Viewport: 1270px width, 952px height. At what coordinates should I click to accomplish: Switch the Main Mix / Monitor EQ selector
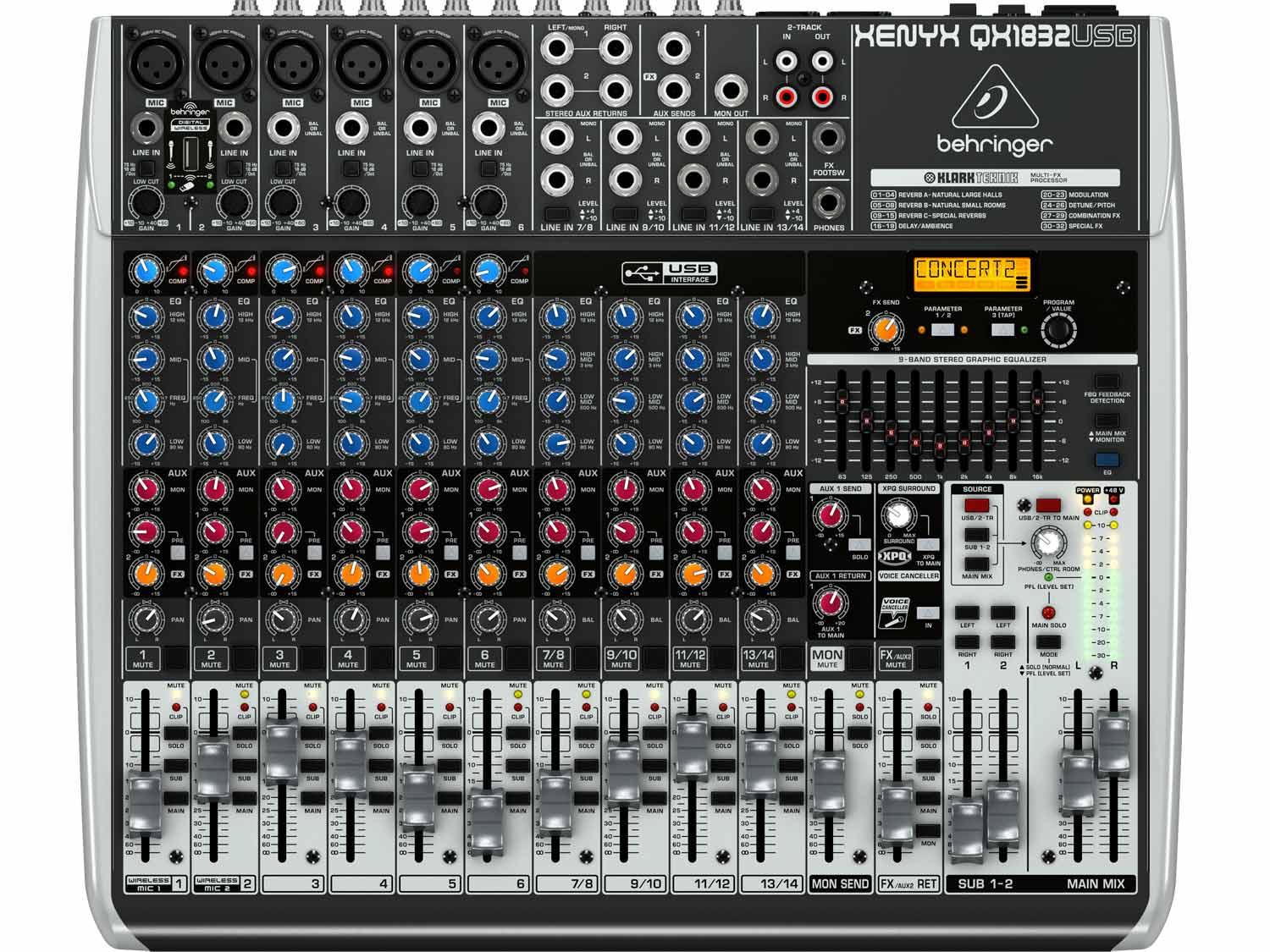click(1107, 421)
